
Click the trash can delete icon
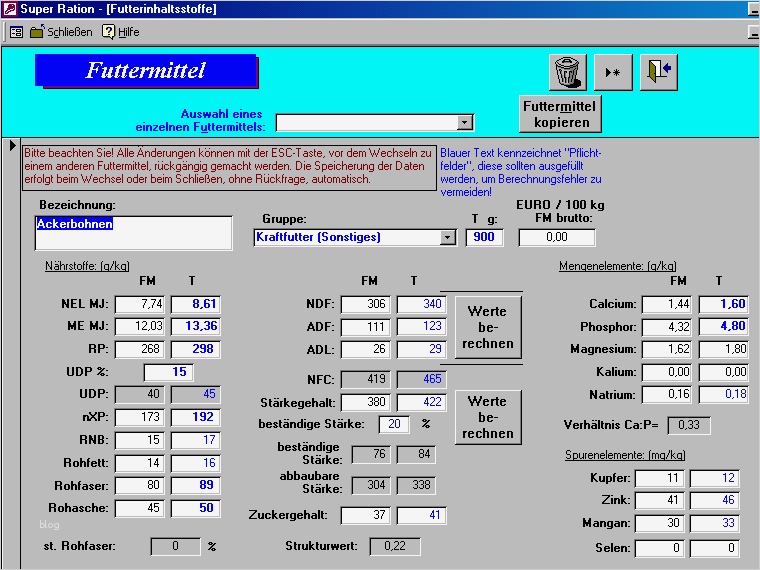pos(567,72)
